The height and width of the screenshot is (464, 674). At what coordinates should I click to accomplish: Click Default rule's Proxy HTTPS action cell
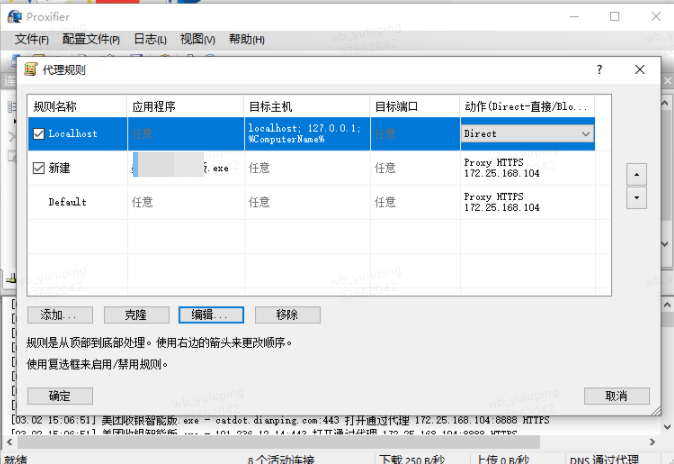pos(527,202)
